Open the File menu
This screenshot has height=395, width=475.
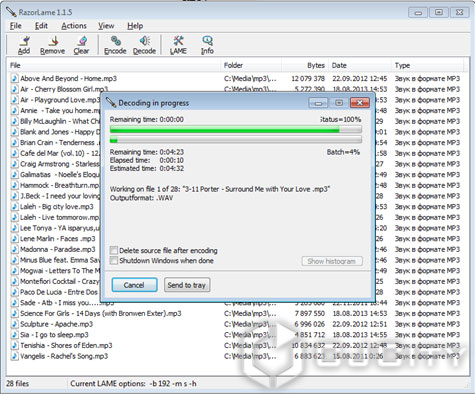click(x=16, y=26)
